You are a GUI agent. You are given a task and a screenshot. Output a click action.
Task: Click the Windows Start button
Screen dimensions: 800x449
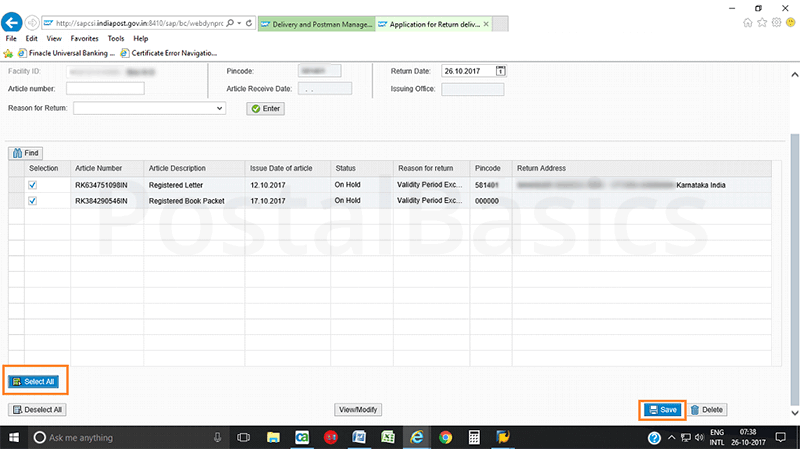pos(14,438)
